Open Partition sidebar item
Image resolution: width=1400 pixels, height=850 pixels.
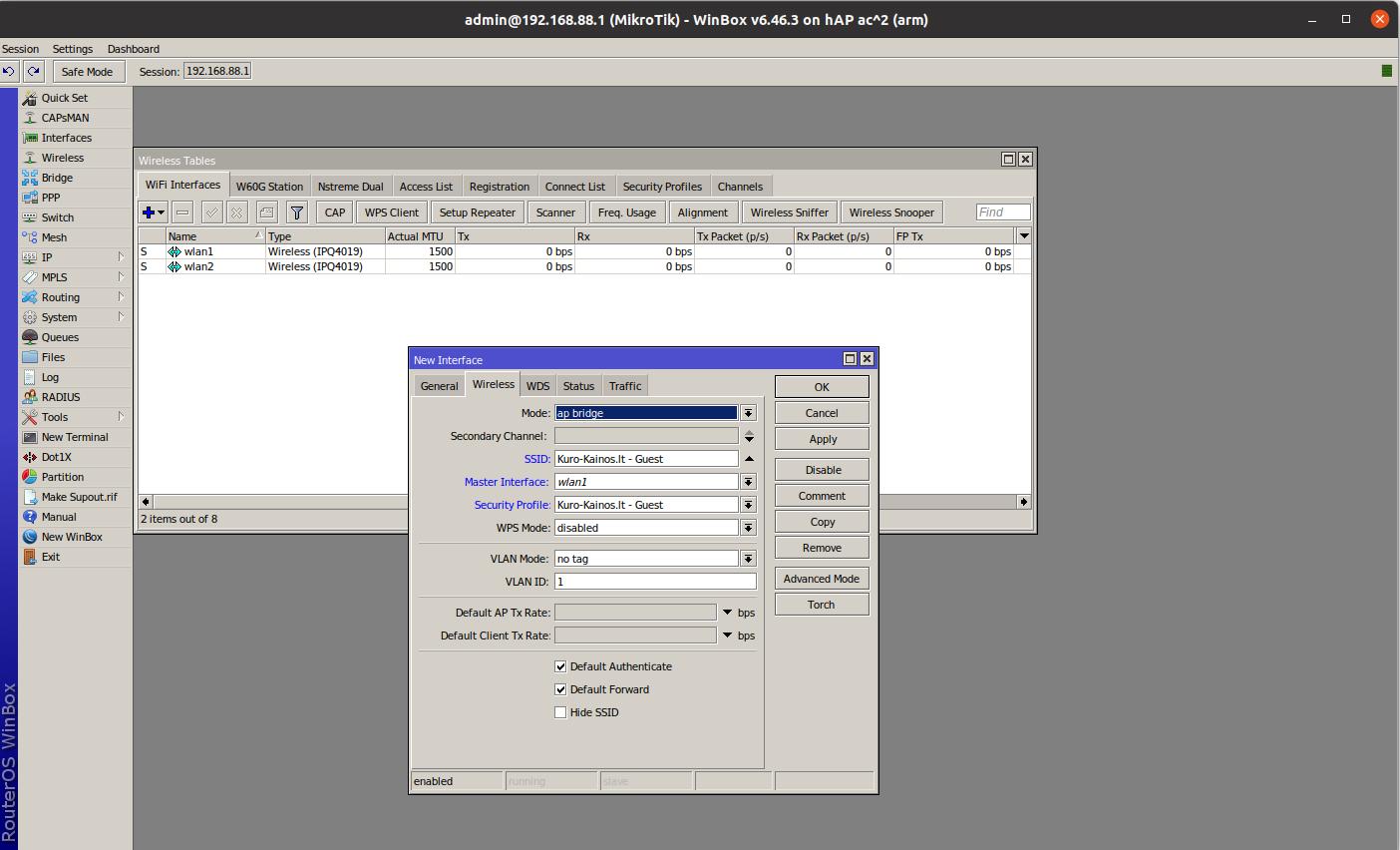[x=62, y=477]
